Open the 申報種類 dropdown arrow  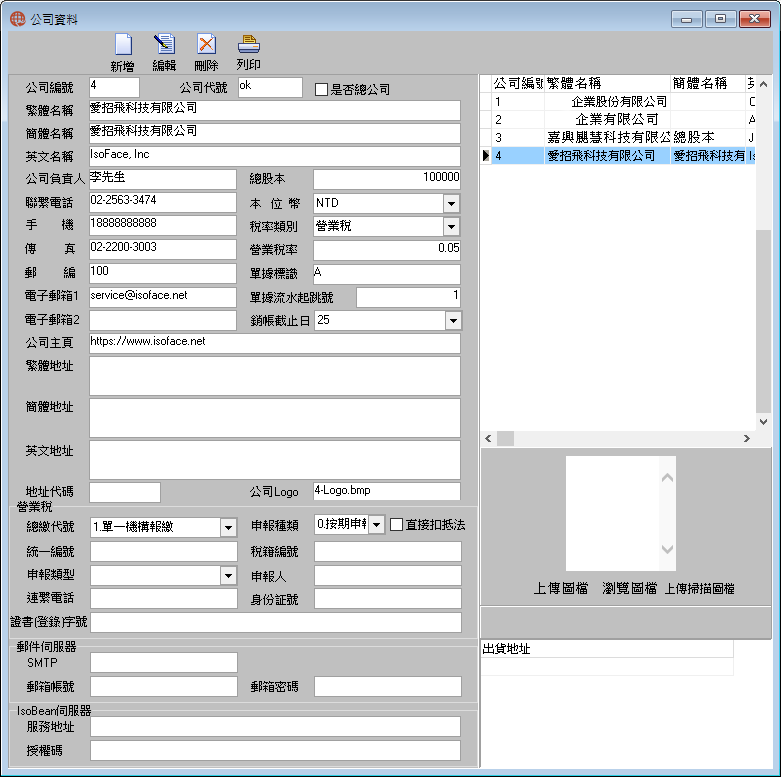point(377,524)
